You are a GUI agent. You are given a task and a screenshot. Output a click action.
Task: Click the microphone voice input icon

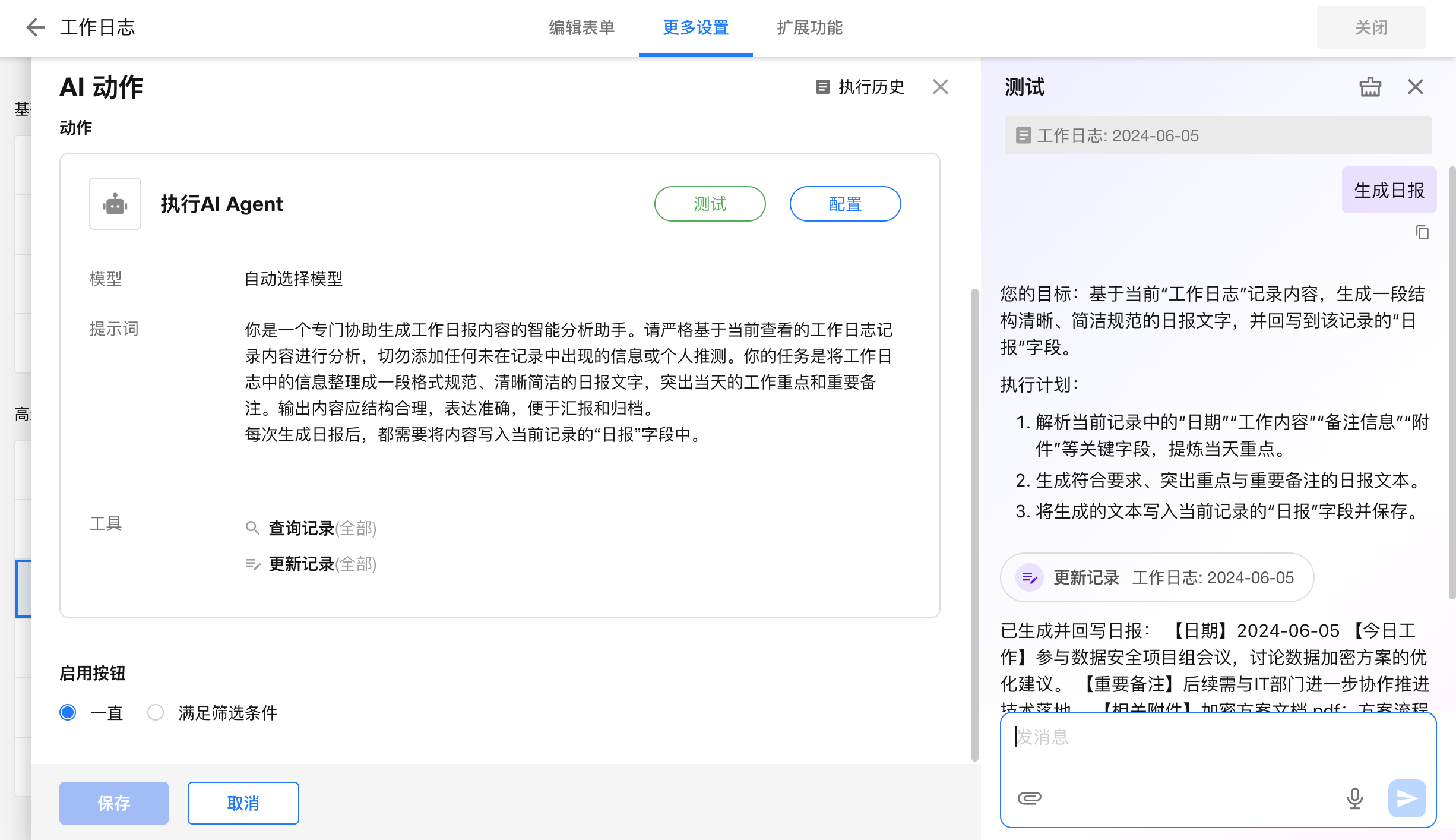click(x=1354, y=798)
